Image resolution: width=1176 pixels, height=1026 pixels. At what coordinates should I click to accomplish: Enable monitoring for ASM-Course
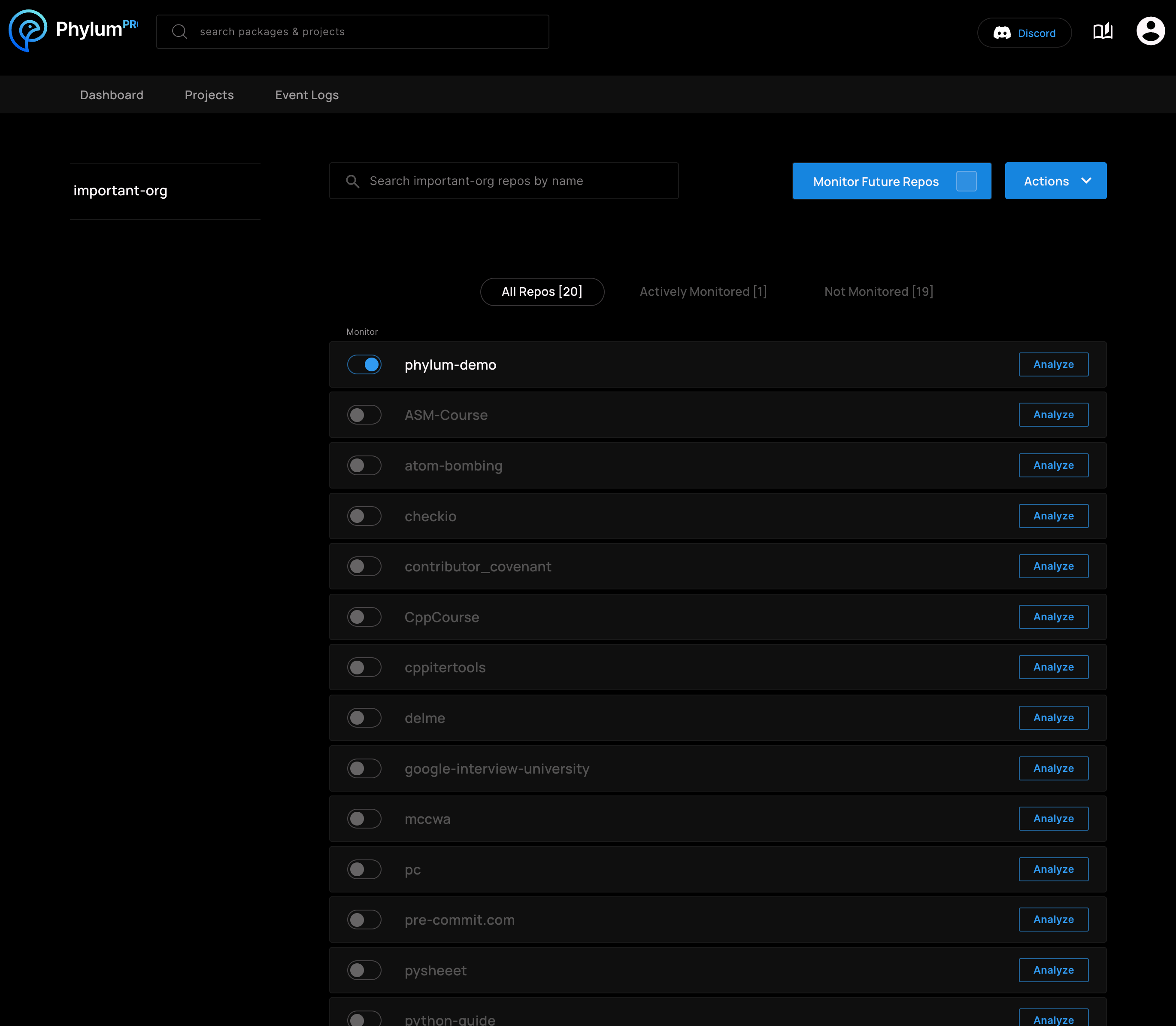(x=364, y=415)
